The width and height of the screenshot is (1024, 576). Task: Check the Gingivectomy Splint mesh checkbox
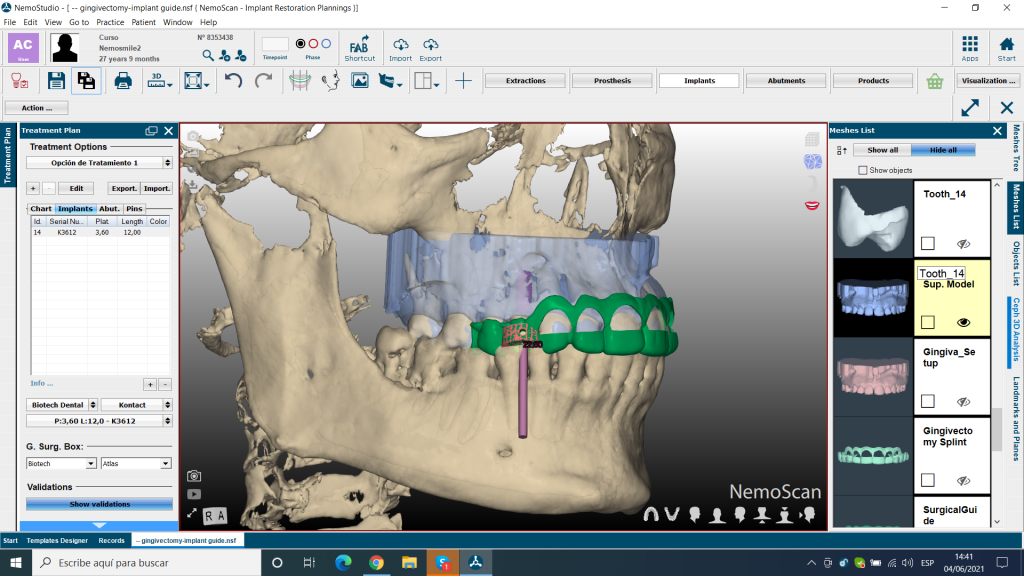coord(927,480)
